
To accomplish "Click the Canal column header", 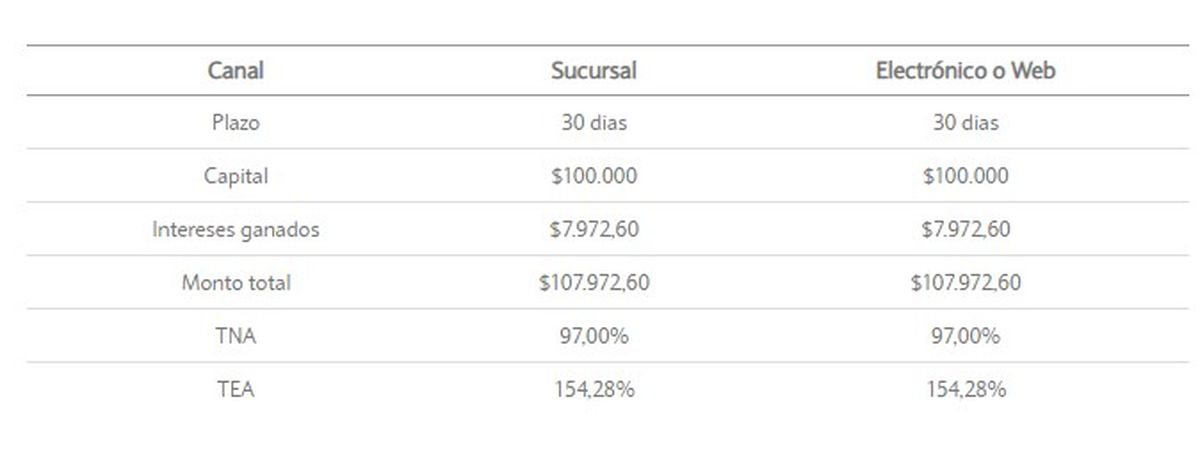I will tap(236, 71).
